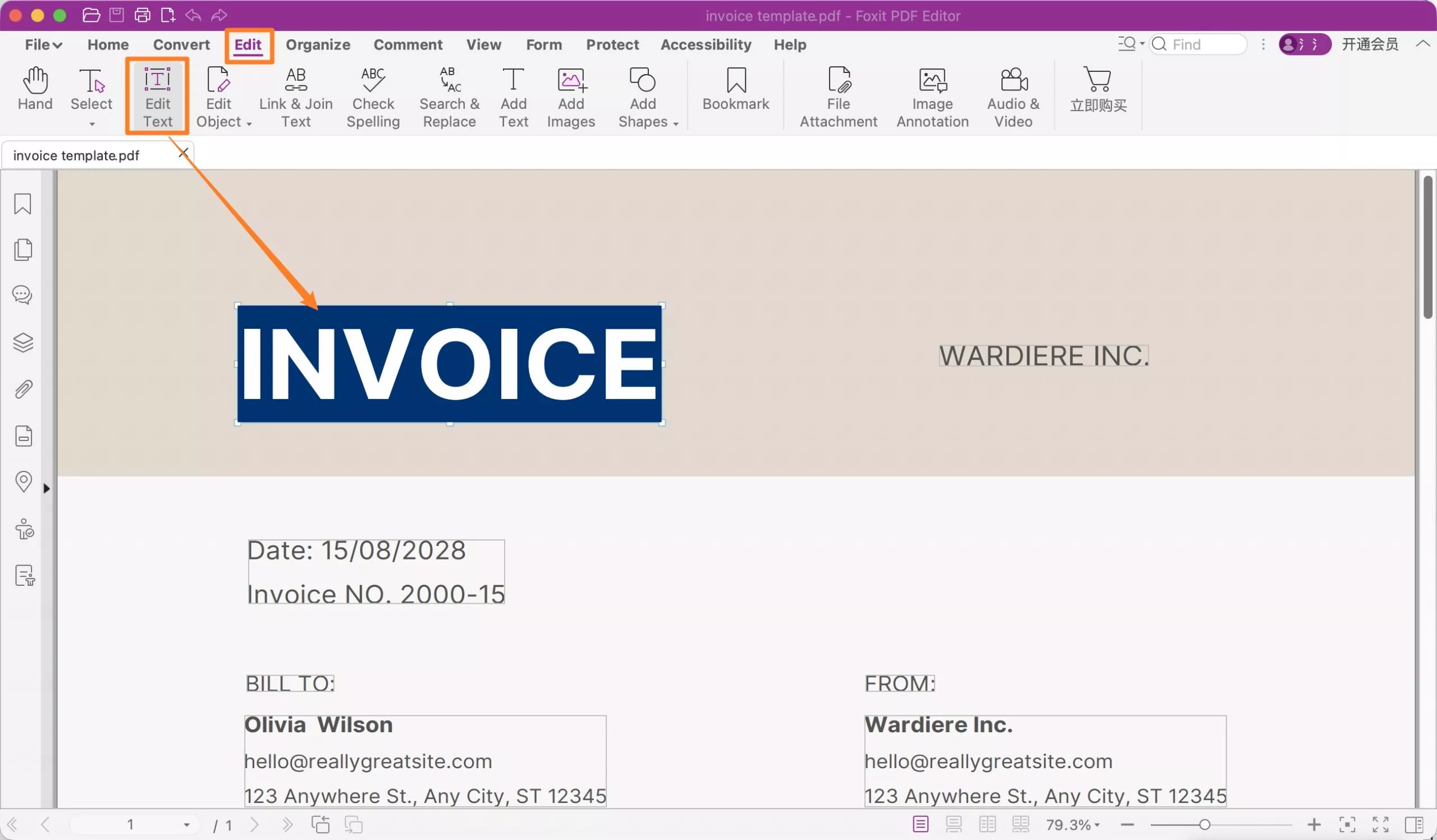Redo the last action
The image size is (1437, 840).
click(219, 15)
